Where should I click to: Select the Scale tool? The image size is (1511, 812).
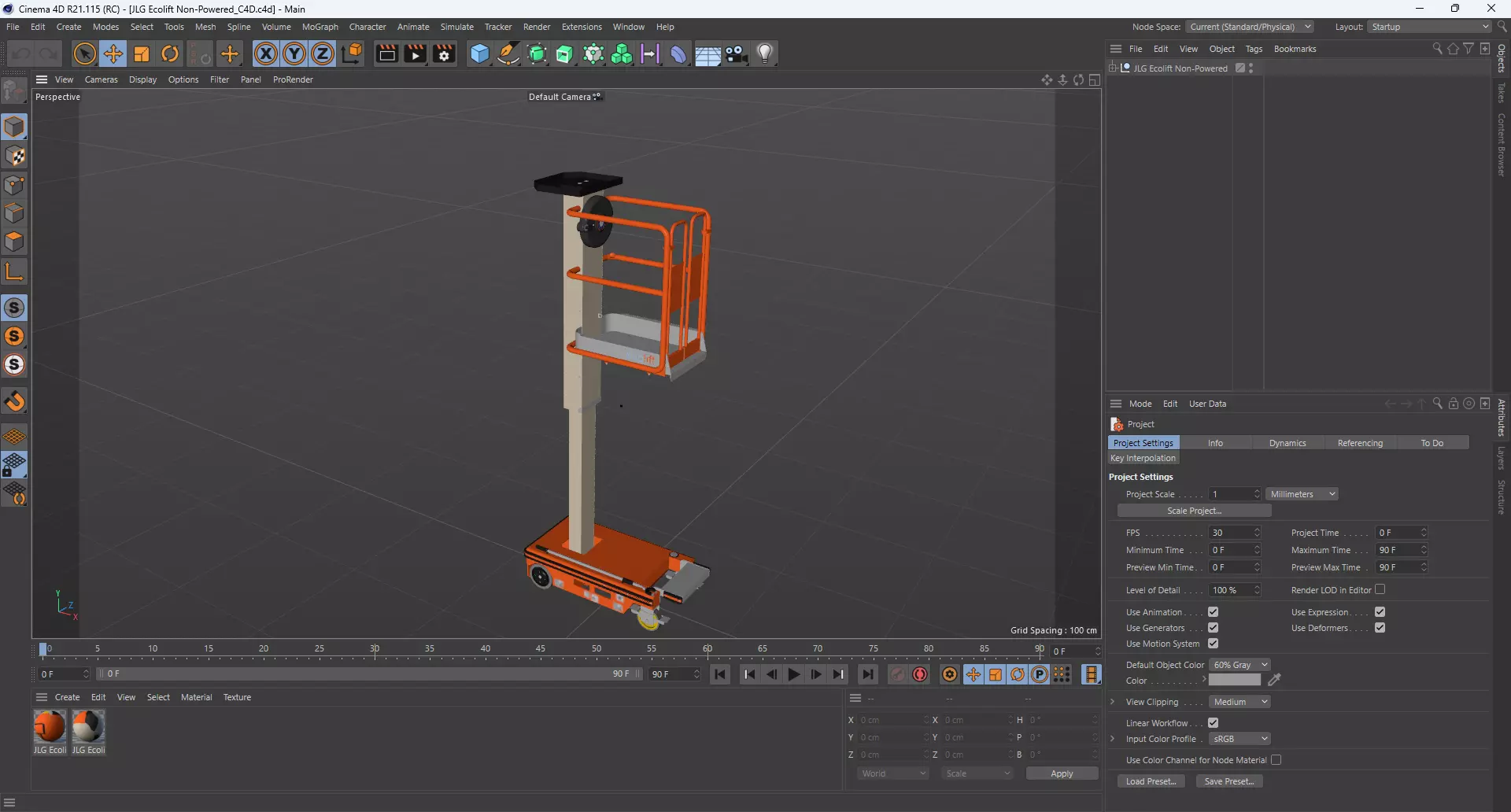142,54
